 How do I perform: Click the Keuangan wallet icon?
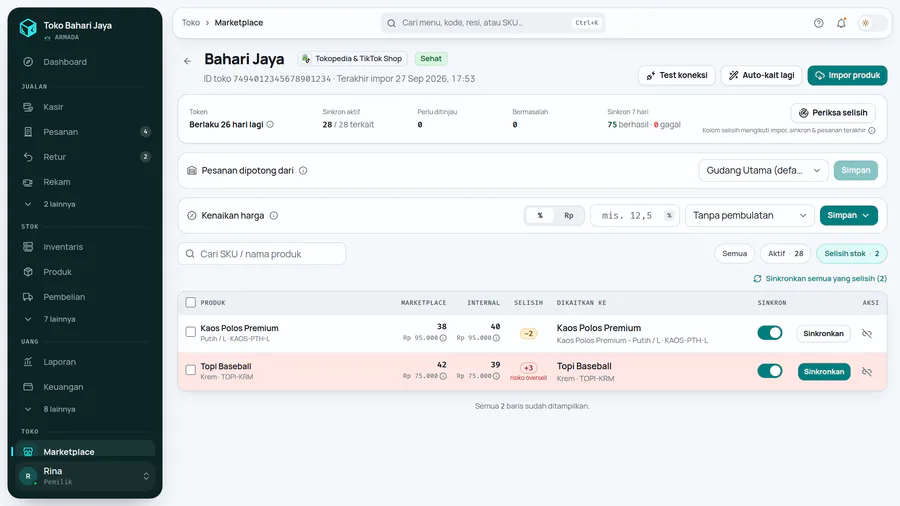pyautogui.click(x=28, y=387)
